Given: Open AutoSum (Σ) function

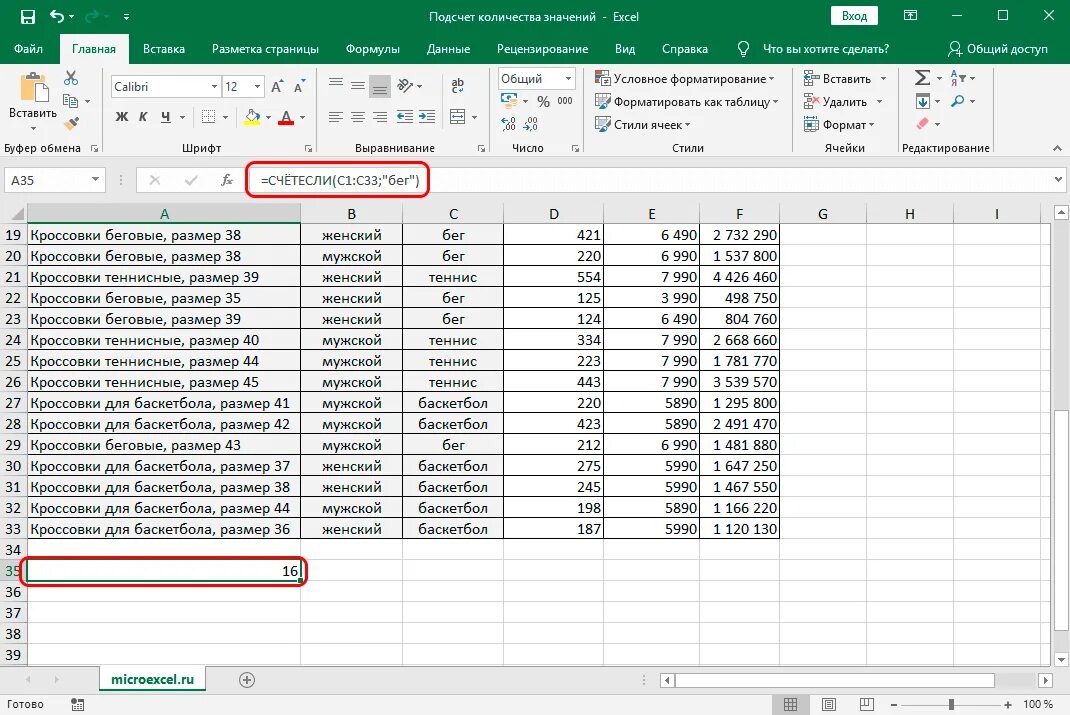Looking at the screenshot, I should (923, 78).
